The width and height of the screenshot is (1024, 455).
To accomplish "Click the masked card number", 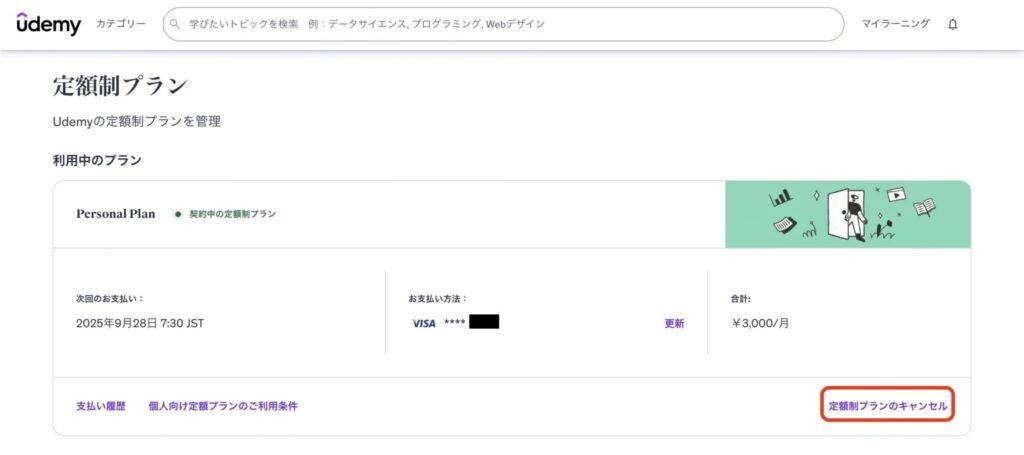I will [471, 323].
